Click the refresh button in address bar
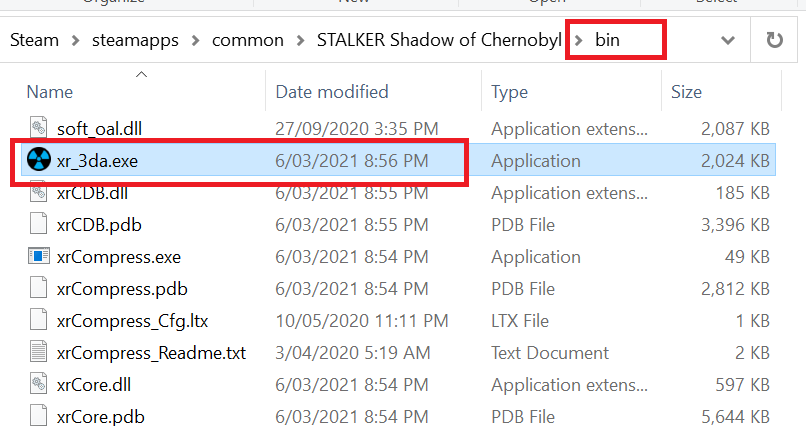The width and height of the screenshot is (806, 426). (x=774, y=41)
